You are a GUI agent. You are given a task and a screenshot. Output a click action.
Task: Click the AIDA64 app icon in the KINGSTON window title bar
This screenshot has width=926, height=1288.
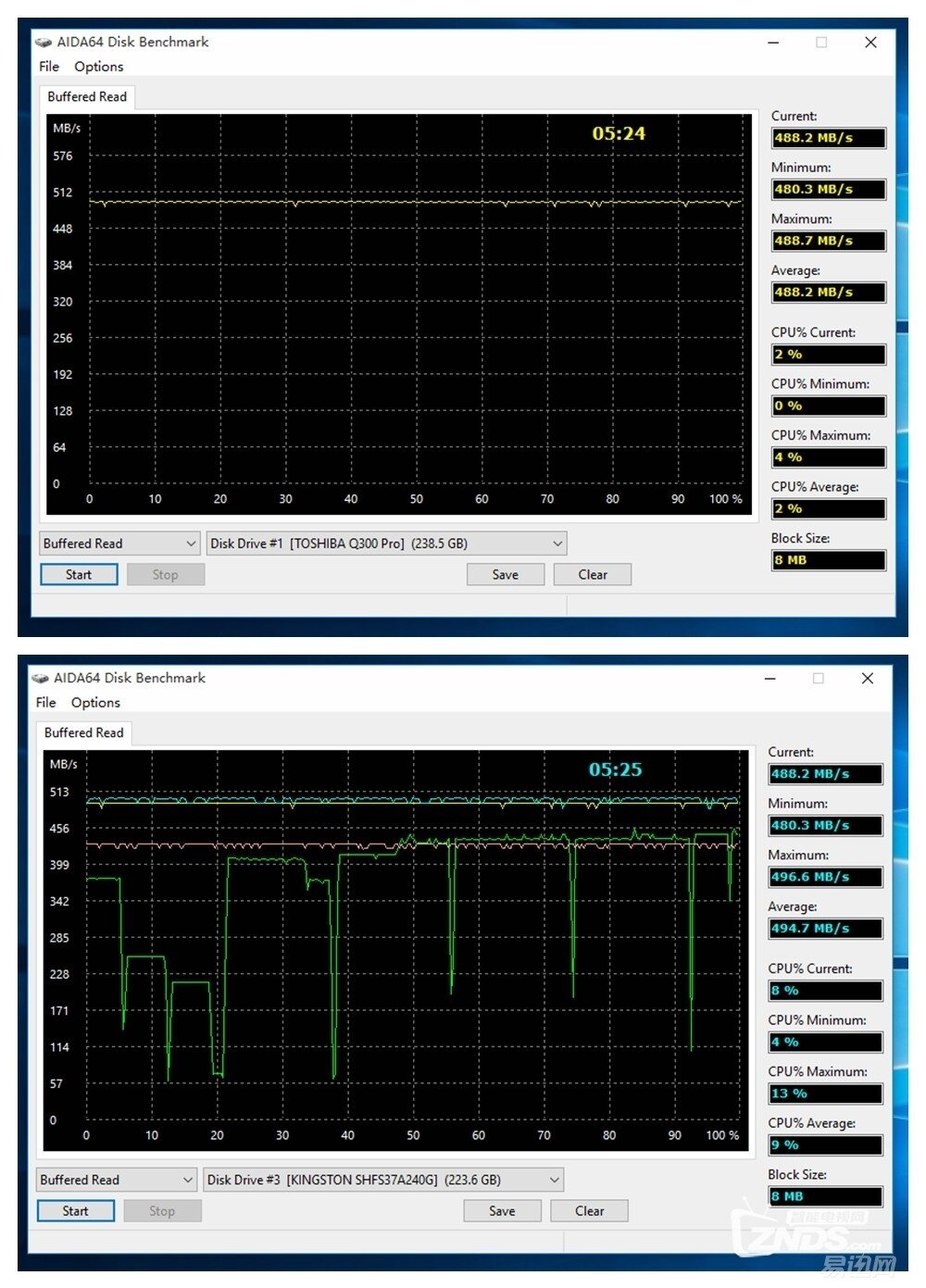click(40, 678)
